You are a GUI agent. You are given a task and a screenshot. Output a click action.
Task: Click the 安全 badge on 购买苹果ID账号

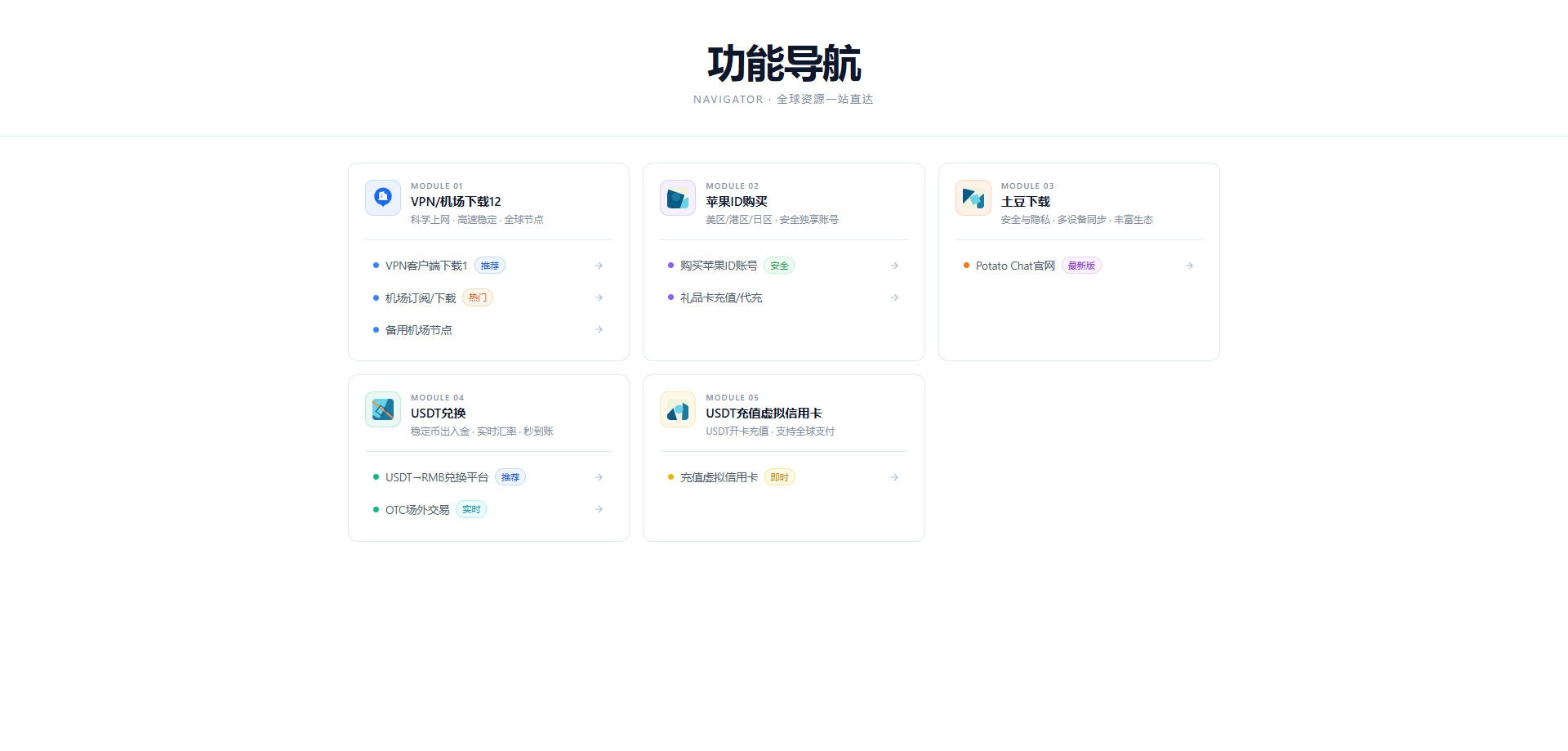tap(779, 266)
